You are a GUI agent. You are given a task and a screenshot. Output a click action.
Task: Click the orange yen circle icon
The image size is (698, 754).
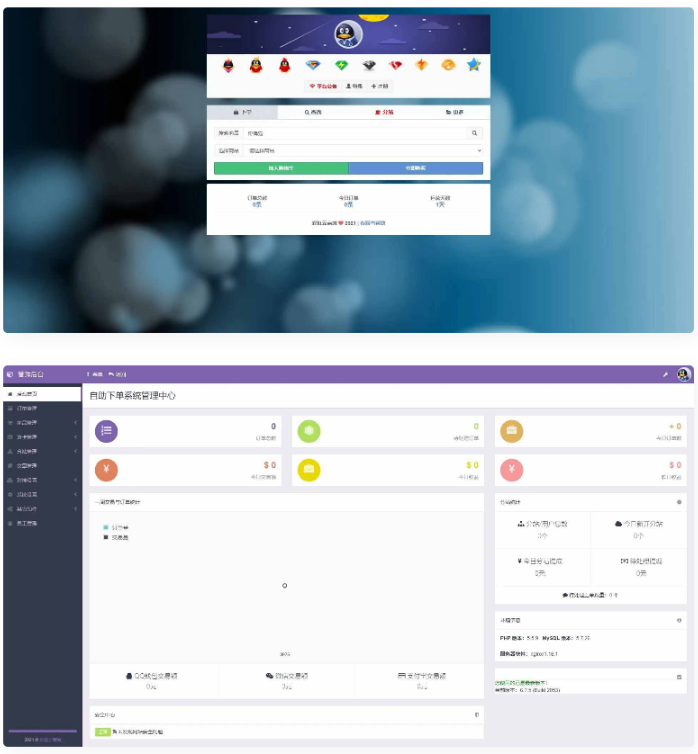tap(106, 469)
